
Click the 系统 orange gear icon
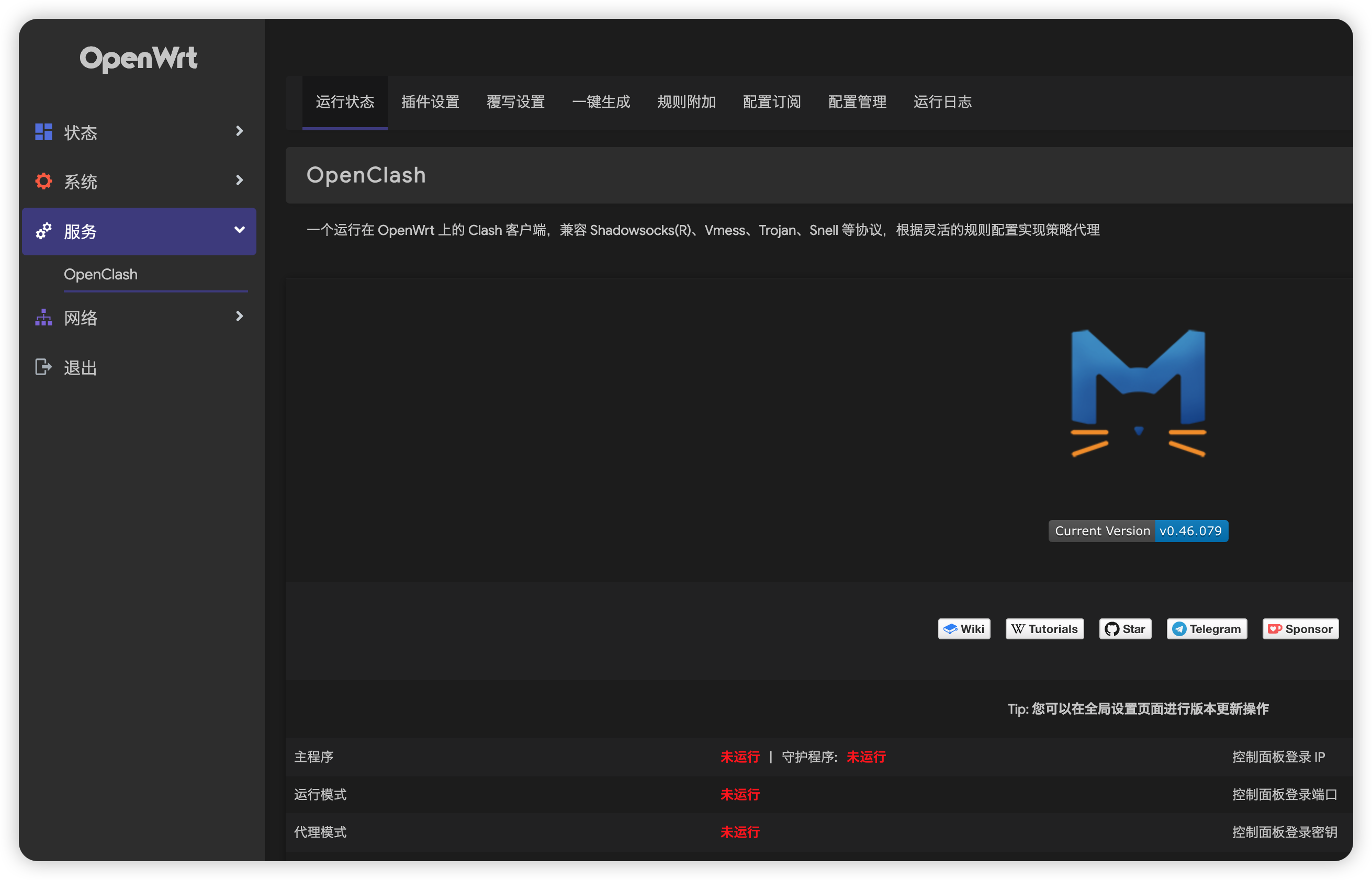(x=43, y=181)
